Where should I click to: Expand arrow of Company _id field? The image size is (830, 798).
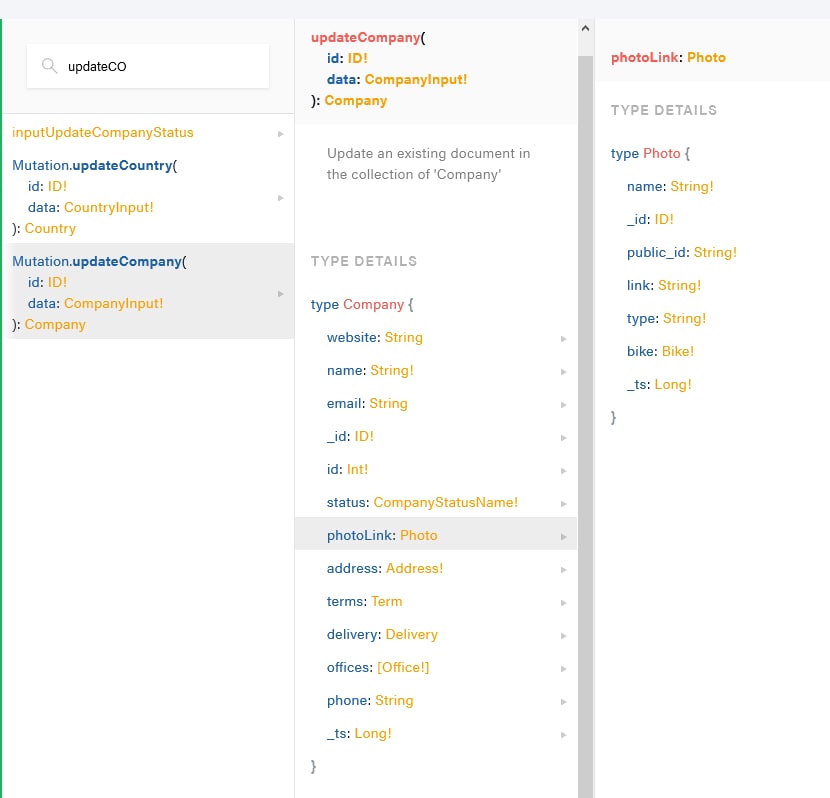[564, 438]
